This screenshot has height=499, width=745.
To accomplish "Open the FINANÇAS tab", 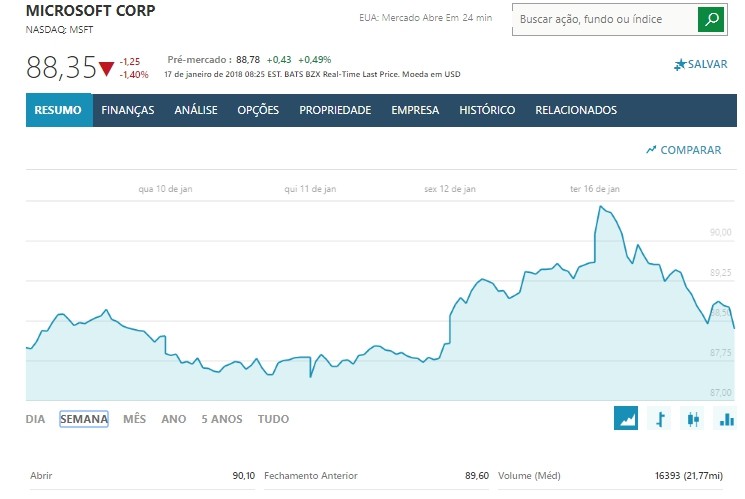I will pyautogui.click(x=128, y=110).
